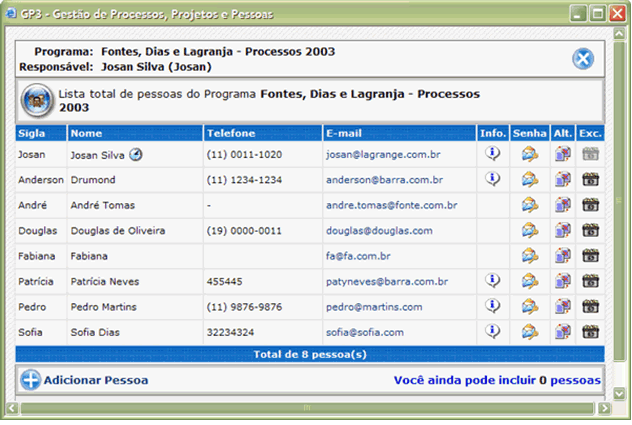Click the info icon for Patrícia Neves
This screenshot has height=425, width=632.
click(x=492, y=281)
